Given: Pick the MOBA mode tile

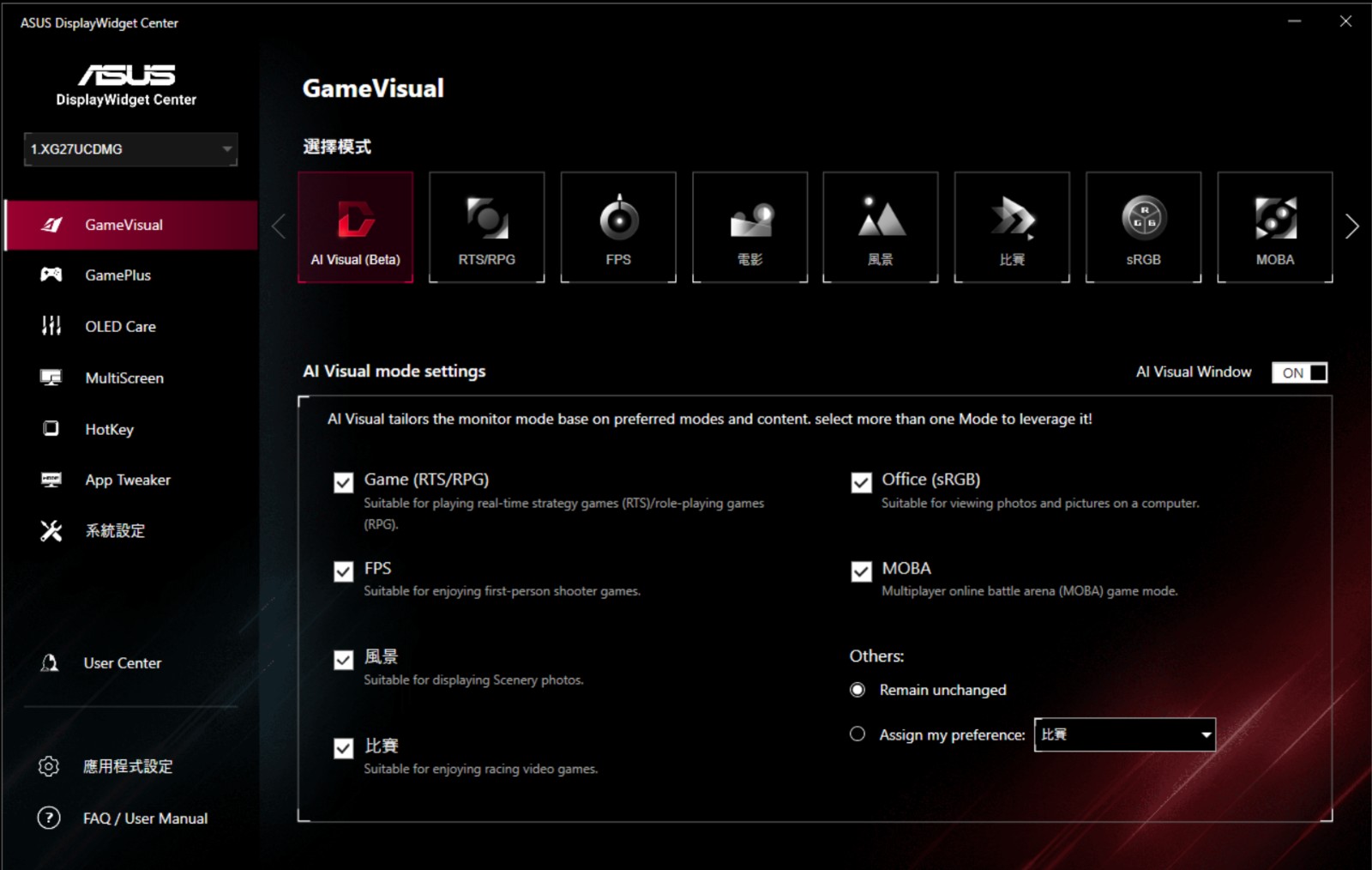Looking at the screenshot, I should [x=1275, y=227].
